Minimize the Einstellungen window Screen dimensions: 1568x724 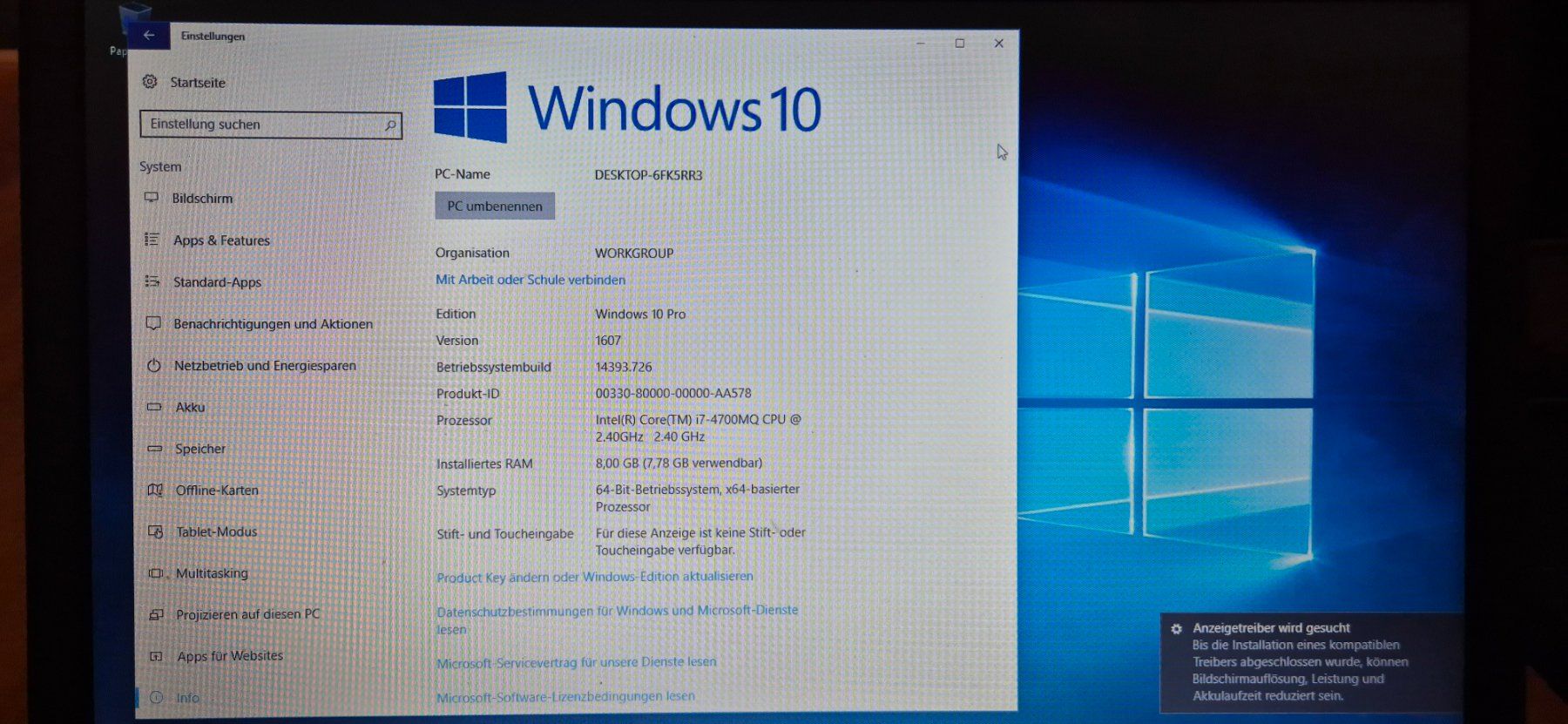coord(921,43)
